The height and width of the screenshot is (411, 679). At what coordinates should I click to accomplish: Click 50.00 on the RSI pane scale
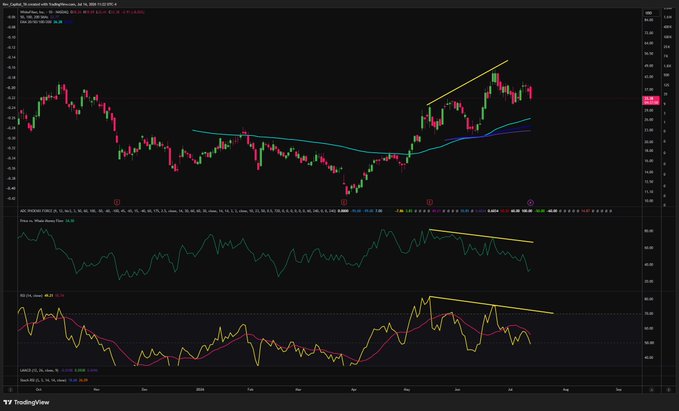click(x=648, y=343)
